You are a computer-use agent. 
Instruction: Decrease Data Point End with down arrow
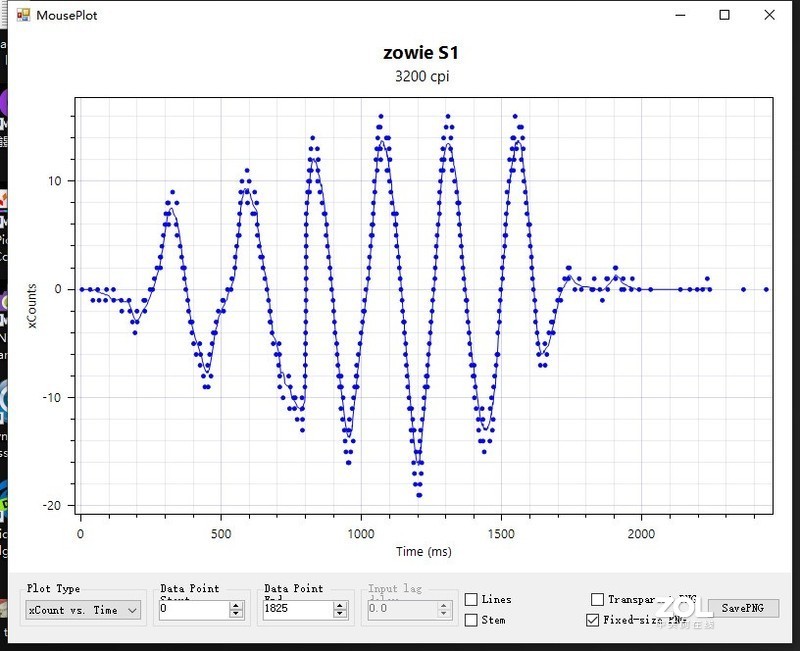(340, 613)
